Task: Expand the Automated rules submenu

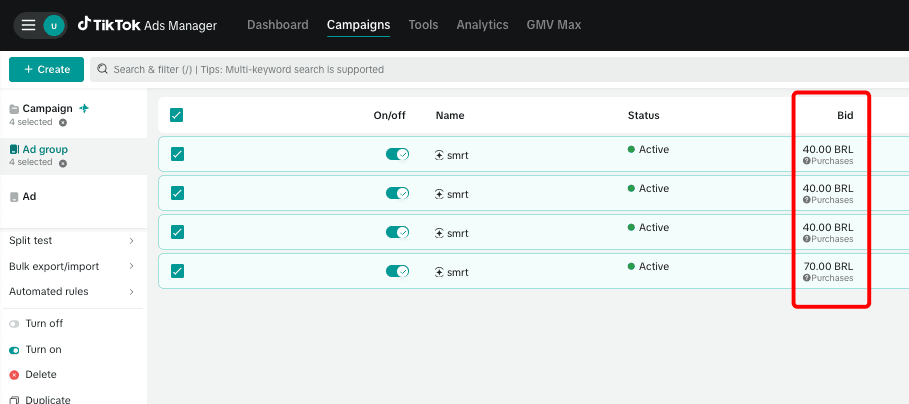Action: click(131, 292)
